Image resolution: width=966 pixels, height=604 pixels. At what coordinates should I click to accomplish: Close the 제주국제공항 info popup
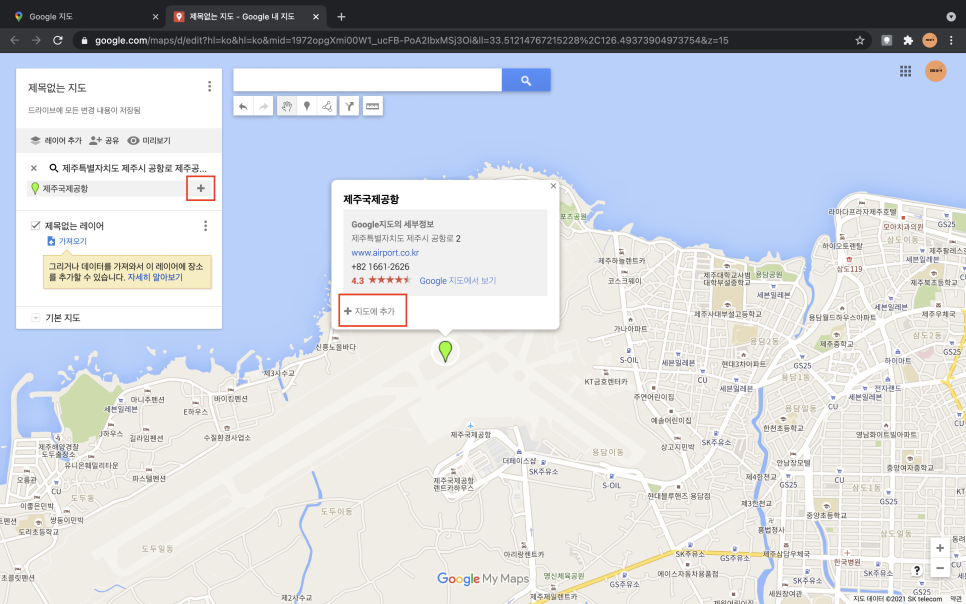click(x=553, y=186)
